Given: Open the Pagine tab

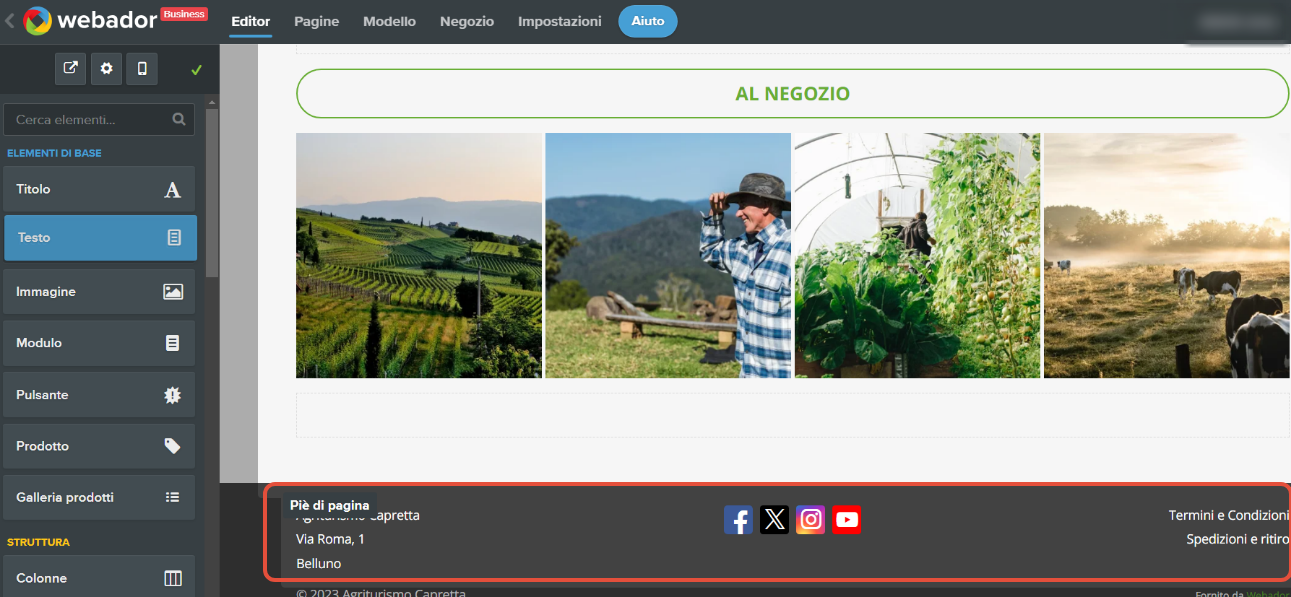Looking at the screenshot, I should (316, 21).
